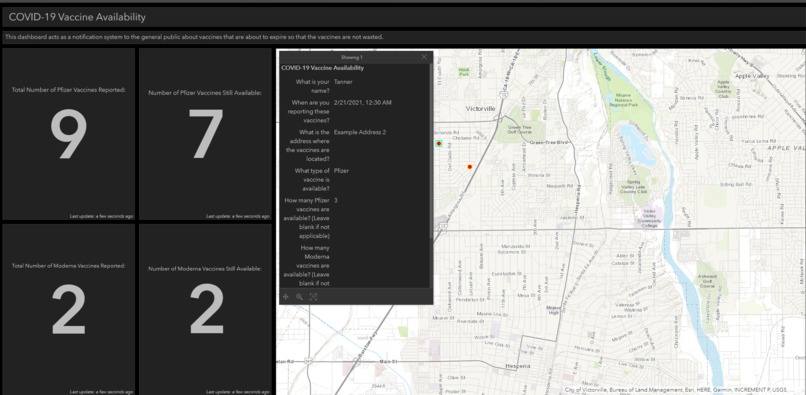
Task: Click the date value 2/21/2021, 12:30 AM
Action: [362, 102]
